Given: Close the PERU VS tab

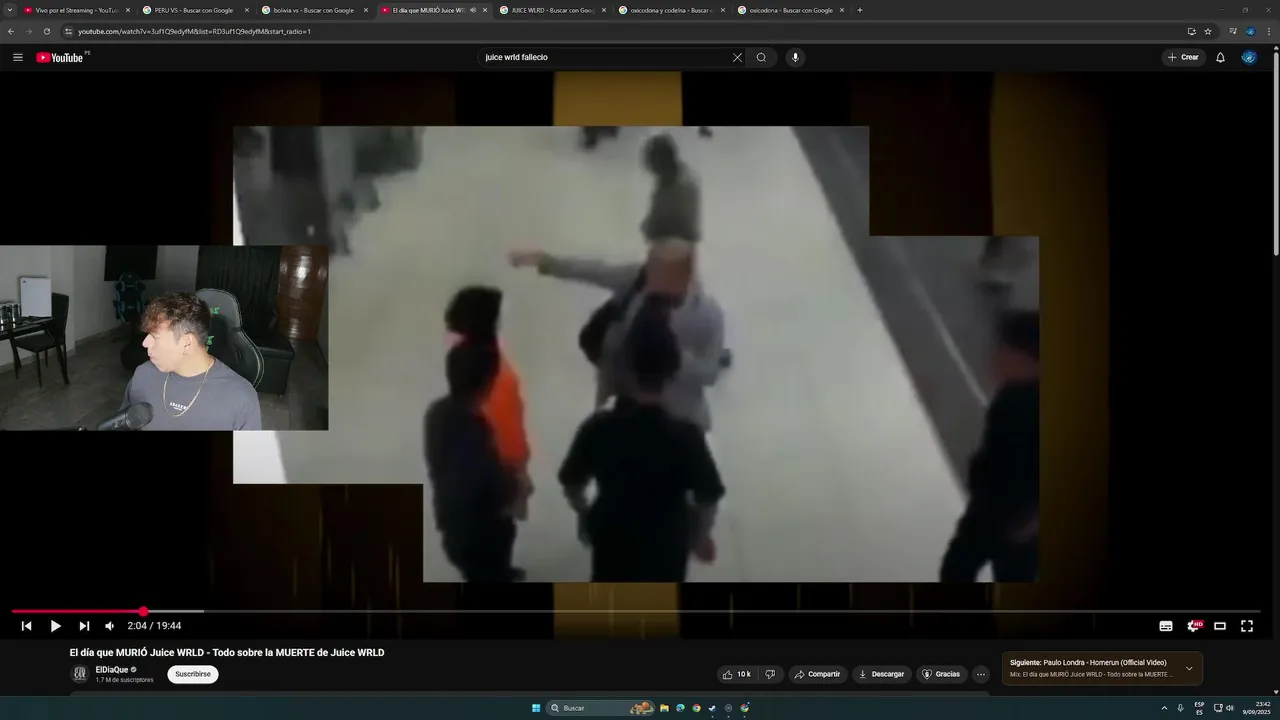Looking at the screenshot, I should point(247,10).
